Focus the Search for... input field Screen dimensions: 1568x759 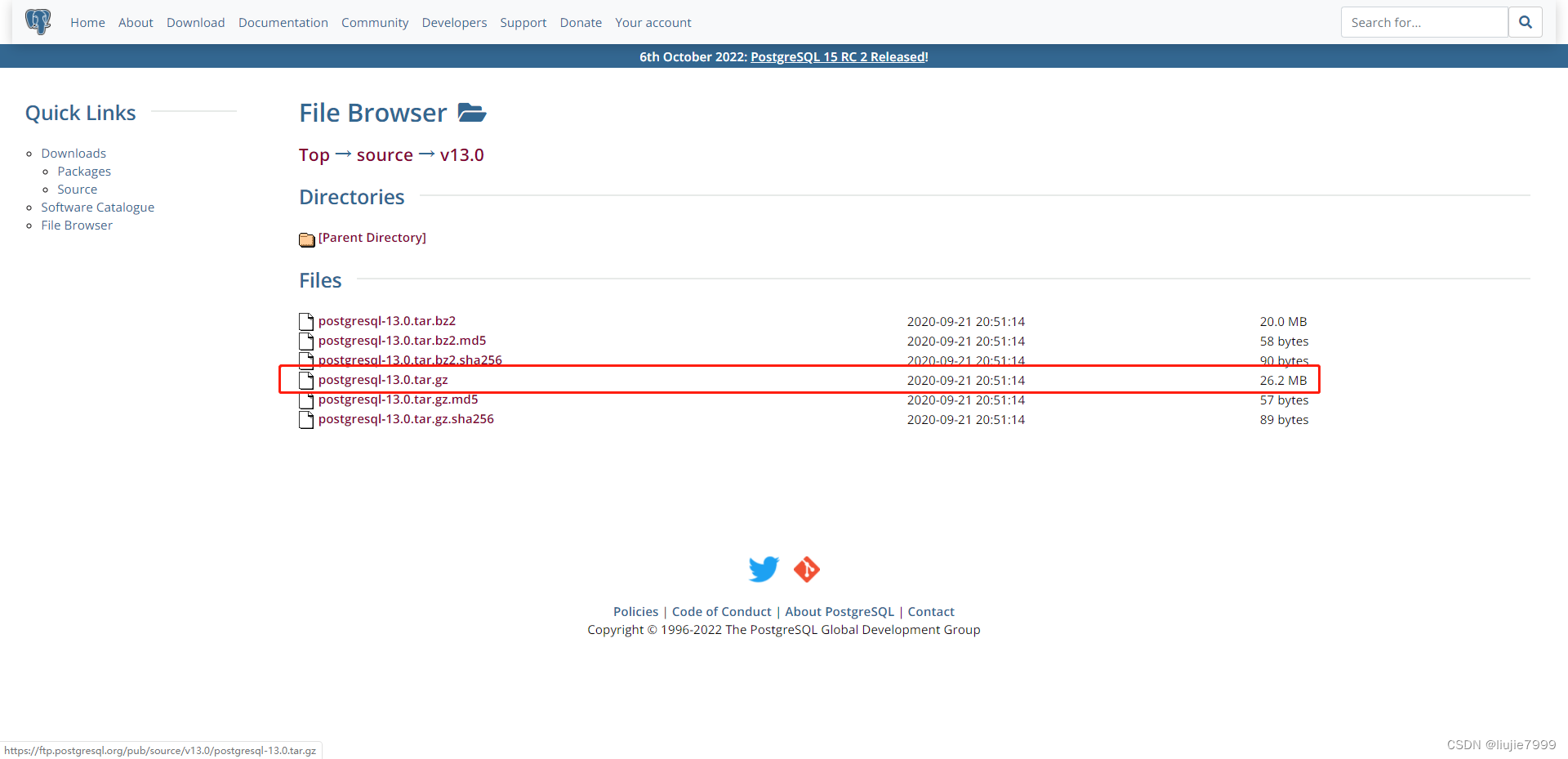pyautogui.click(x=1424, y=22)
